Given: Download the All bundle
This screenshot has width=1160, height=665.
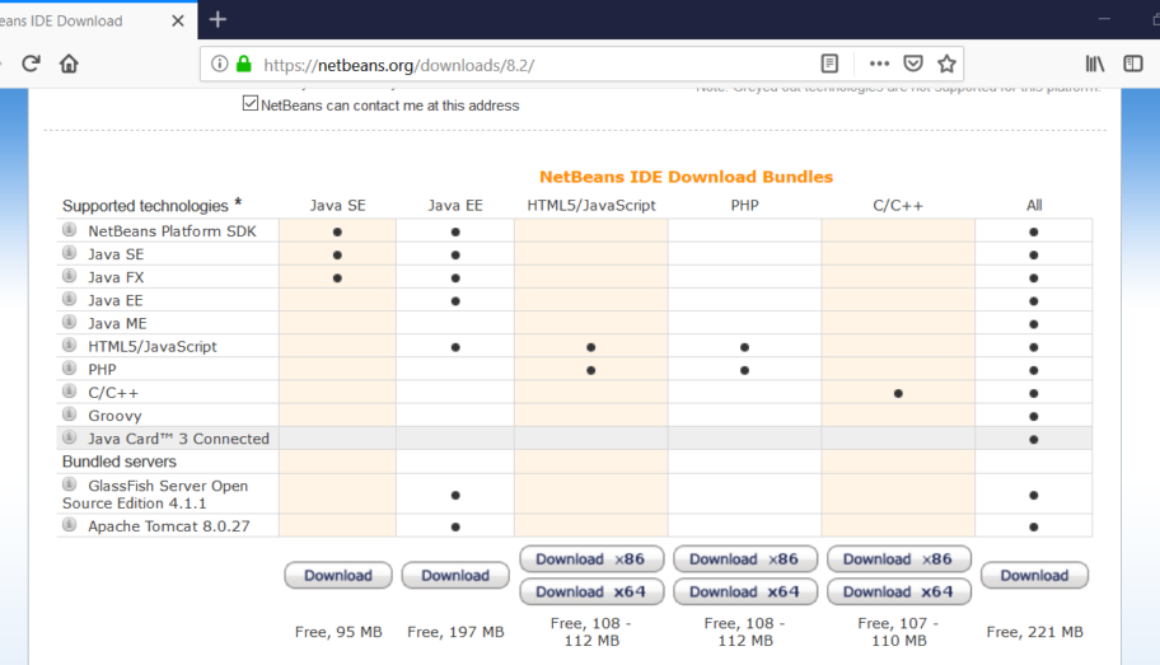Looking at the screenshot, I should 1034,575.
